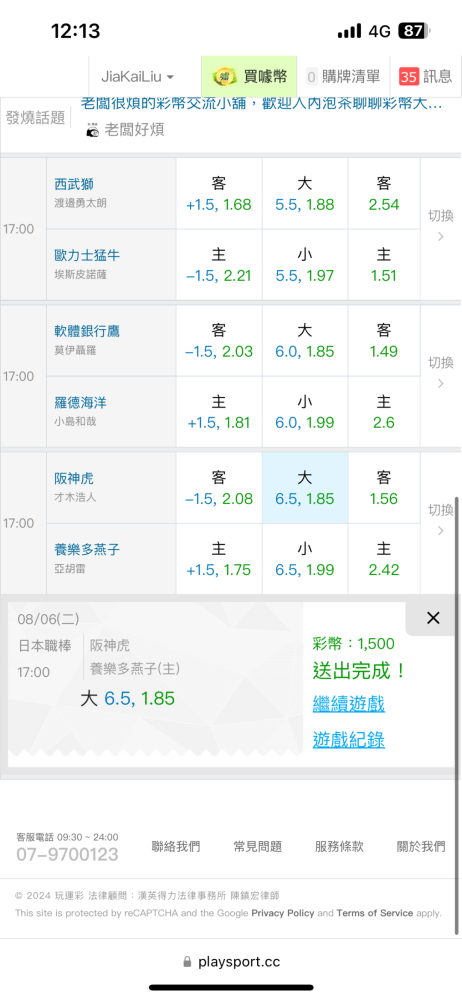Open the 訊息 badge showing 35
Image resolution: width=462 pixels, height=1000 pixels.
pos(408,77)
